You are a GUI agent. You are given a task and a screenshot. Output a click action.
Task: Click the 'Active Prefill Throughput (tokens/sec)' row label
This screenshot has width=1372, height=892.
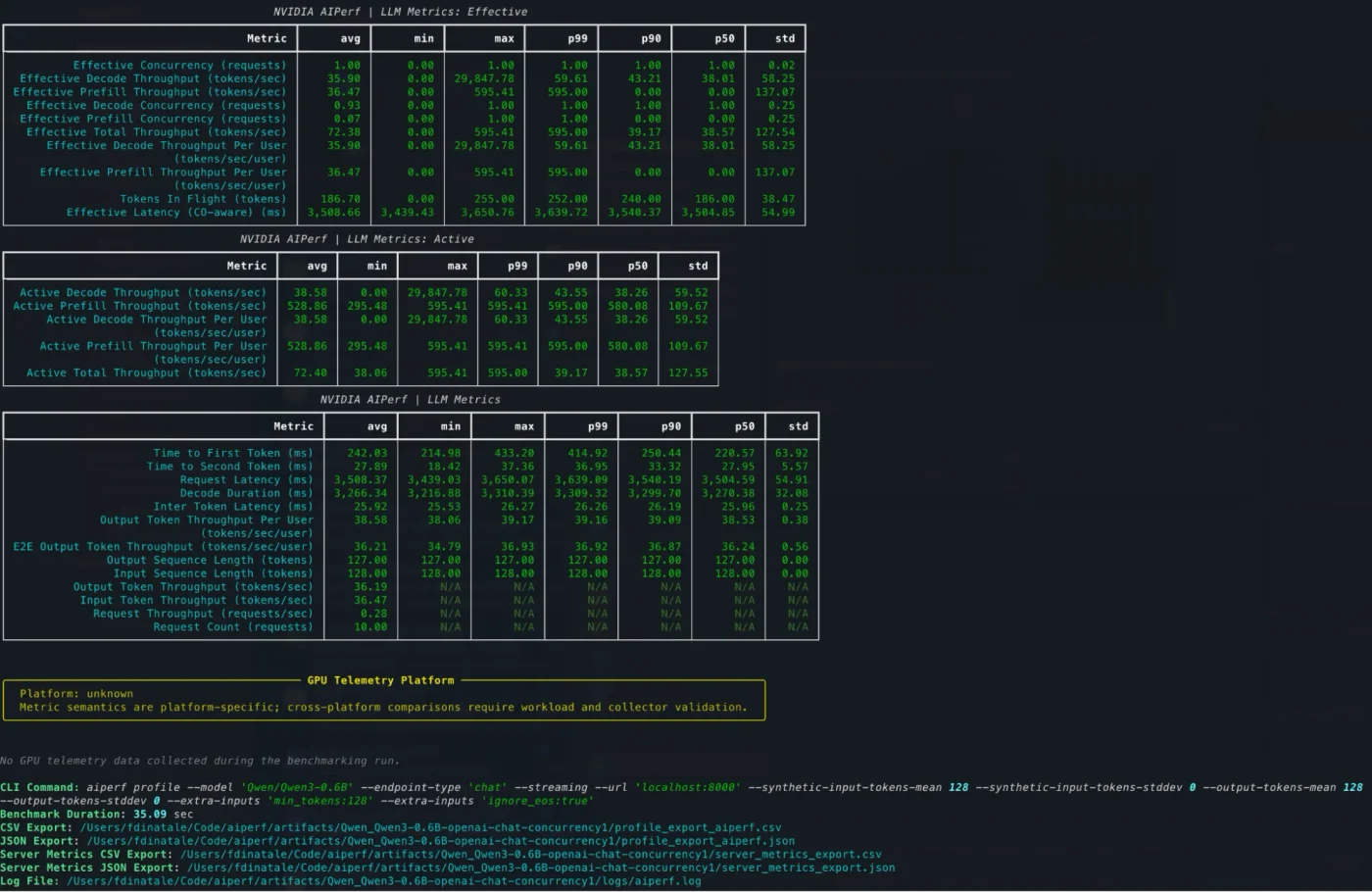(139, 306)
